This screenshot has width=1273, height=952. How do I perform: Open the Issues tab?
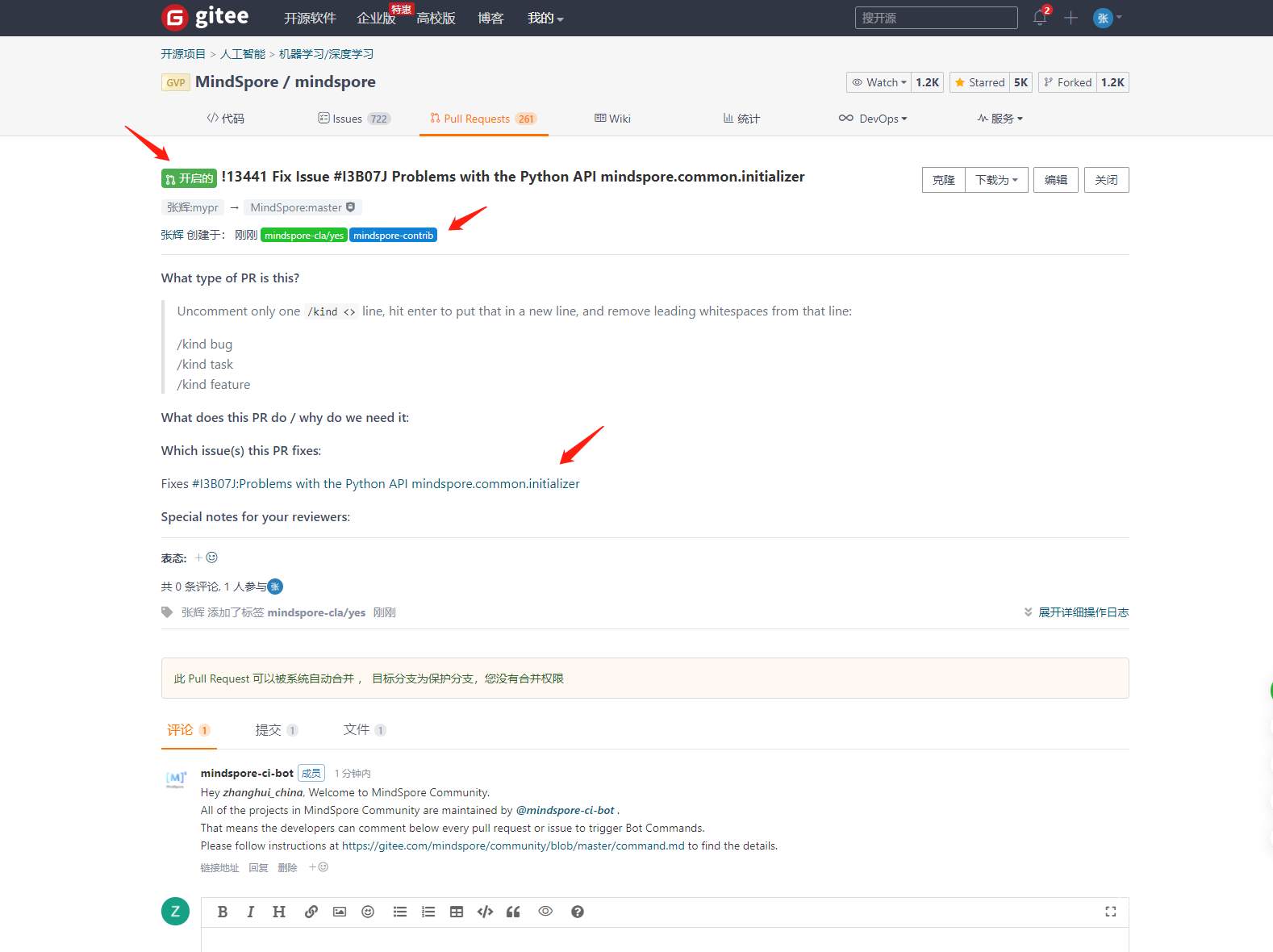pos(354,119)
